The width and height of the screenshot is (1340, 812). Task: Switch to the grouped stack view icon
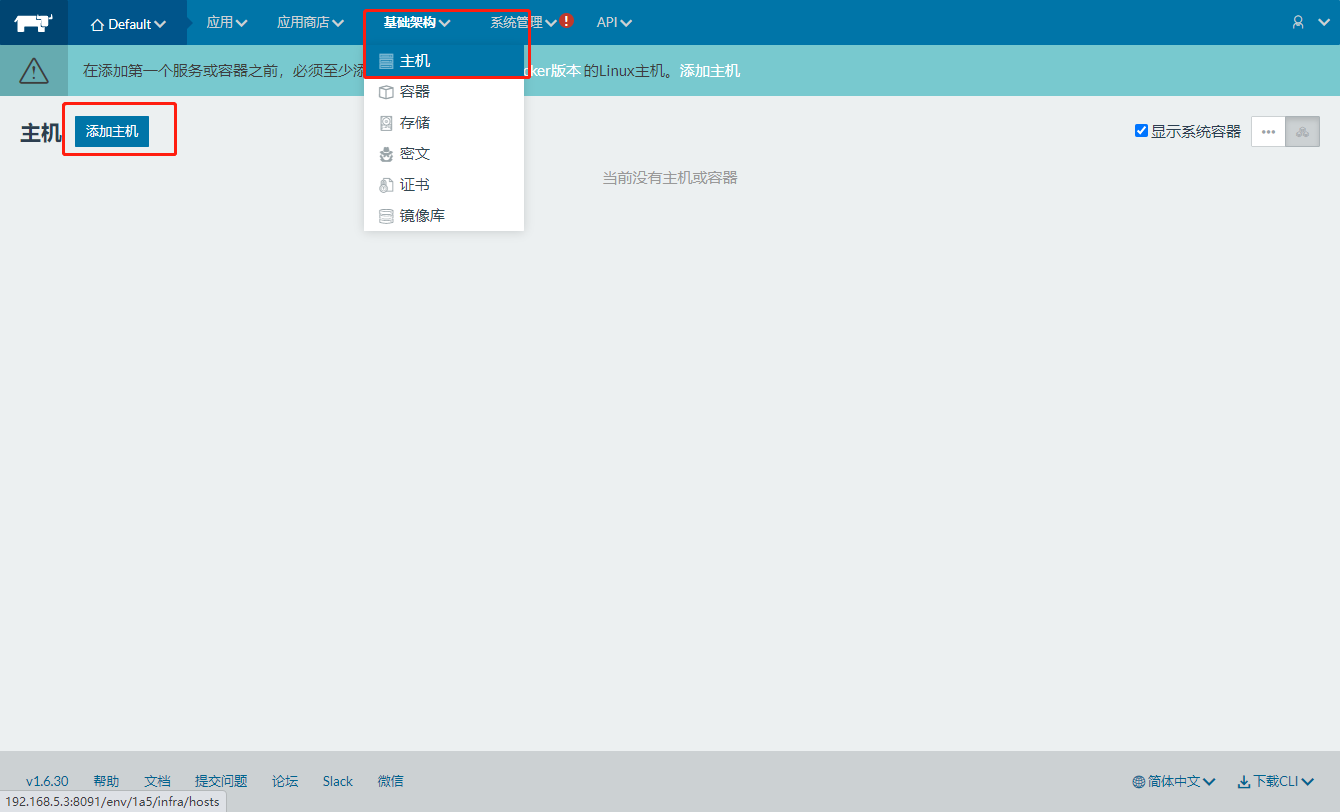1302,131
